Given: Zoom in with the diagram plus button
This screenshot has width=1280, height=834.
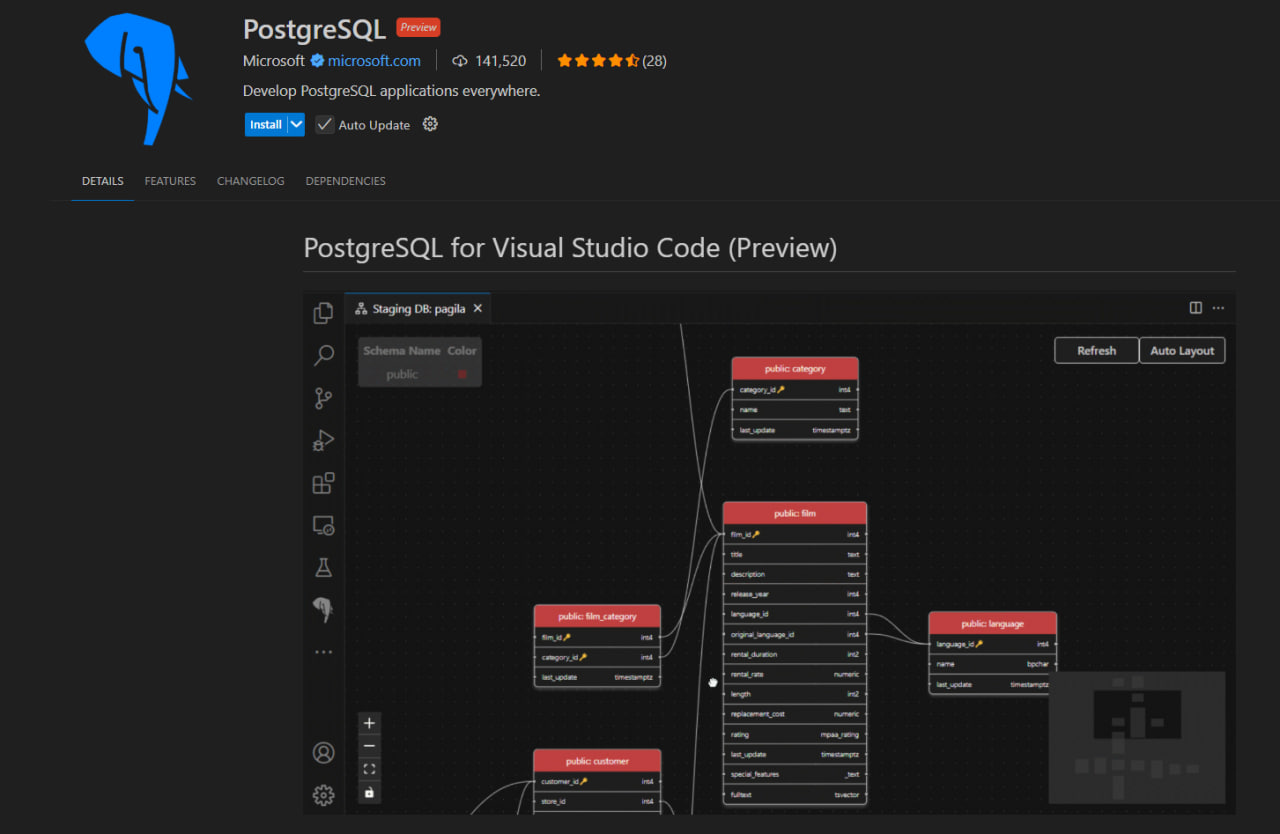Looking at the screenshot, I should (369, 723).
